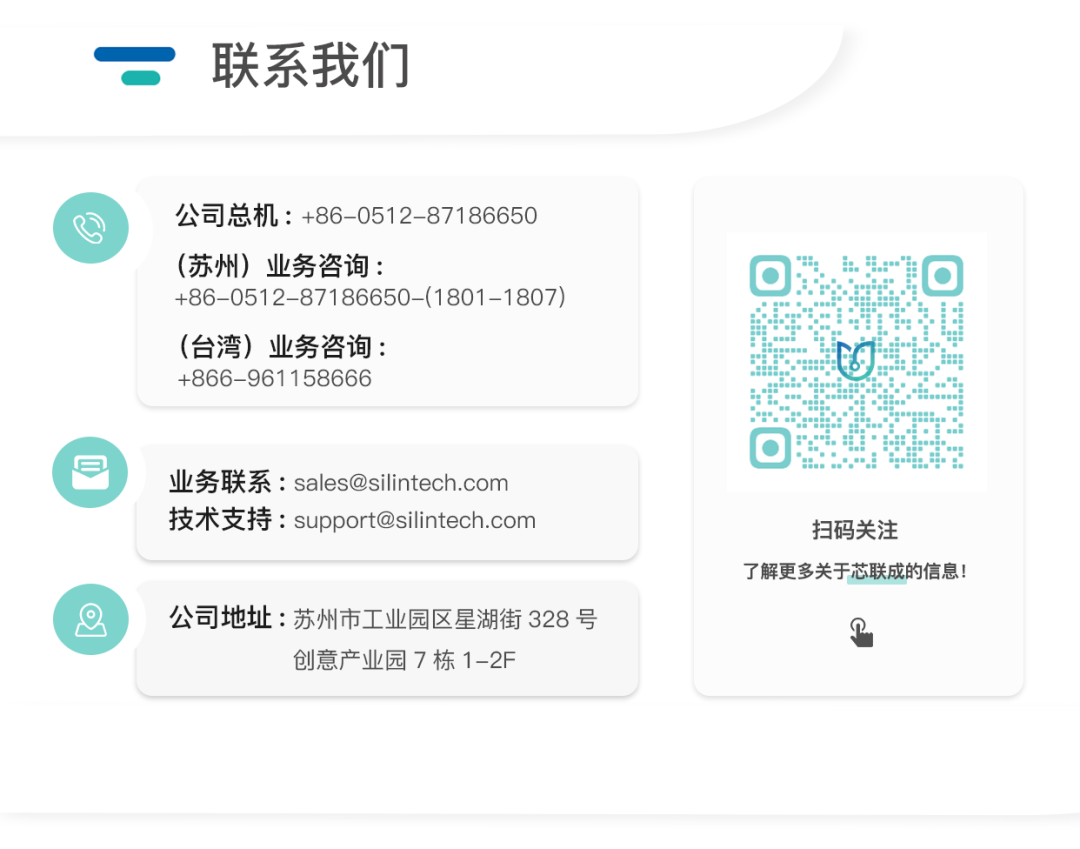
Task: Click the 技术支持 label
Action: tap(228, 519)
